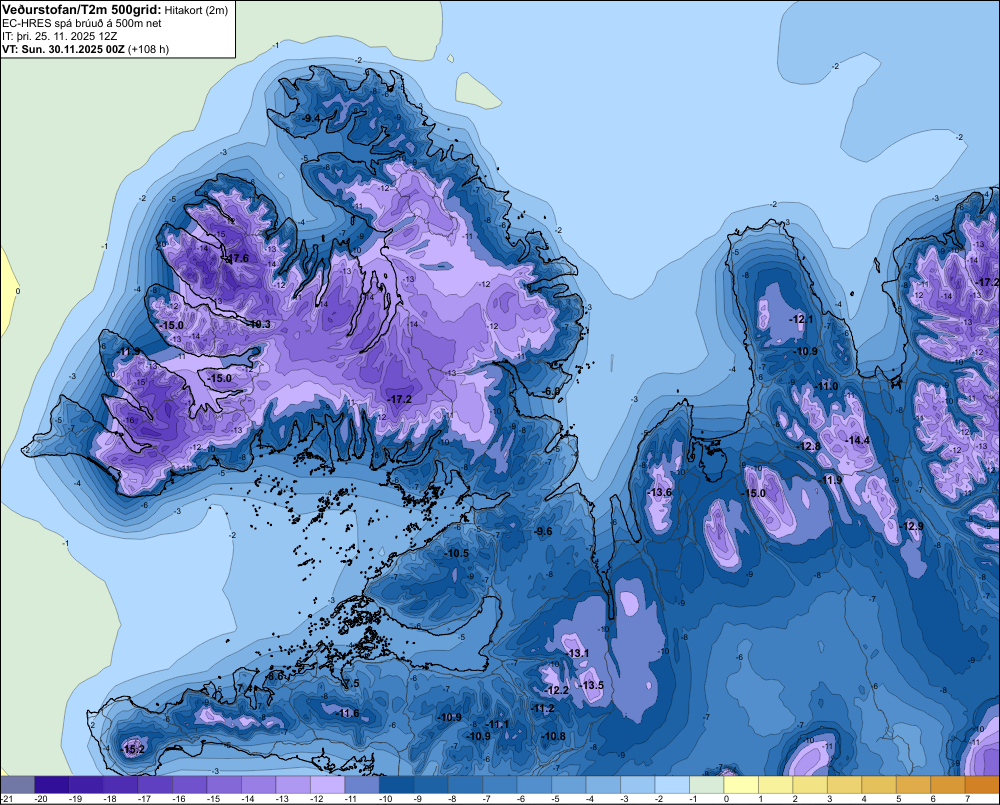The height and width of the screenshot is (805, 1000).
Task: Click the '-10.3' temperature value
Action: [x=259, y=325]
